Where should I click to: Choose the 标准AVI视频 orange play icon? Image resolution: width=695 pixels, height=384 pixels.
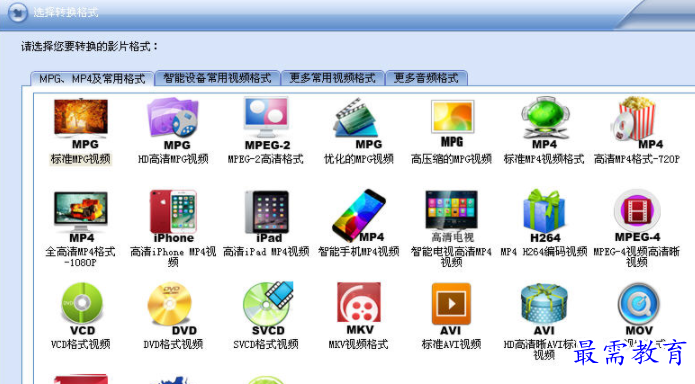451,310
